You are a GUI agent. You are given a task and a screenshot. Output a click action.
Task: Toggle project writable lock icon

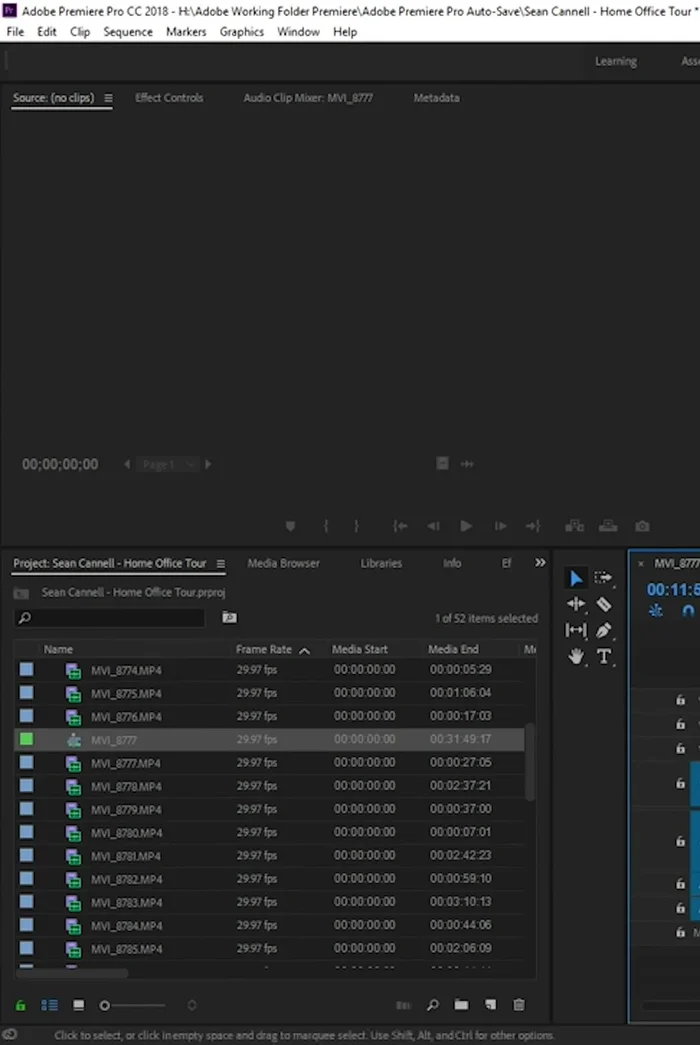[21, 1005]
